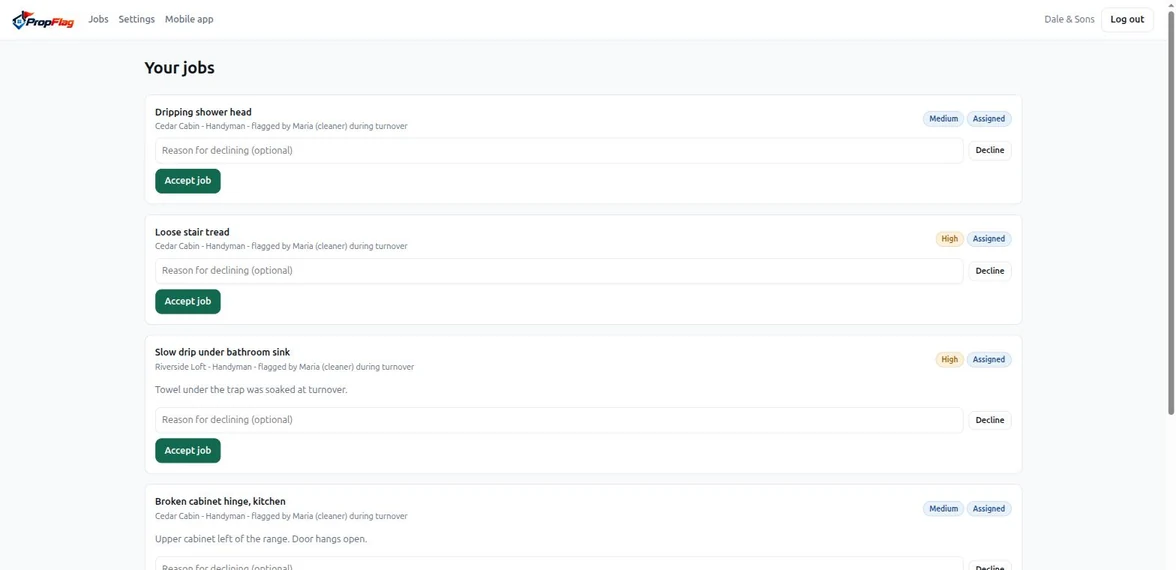Viewport: 1176px width, 570px height.
Task: Click the Assigned badge on Loose stair tread
Action: tap(988, 239)
